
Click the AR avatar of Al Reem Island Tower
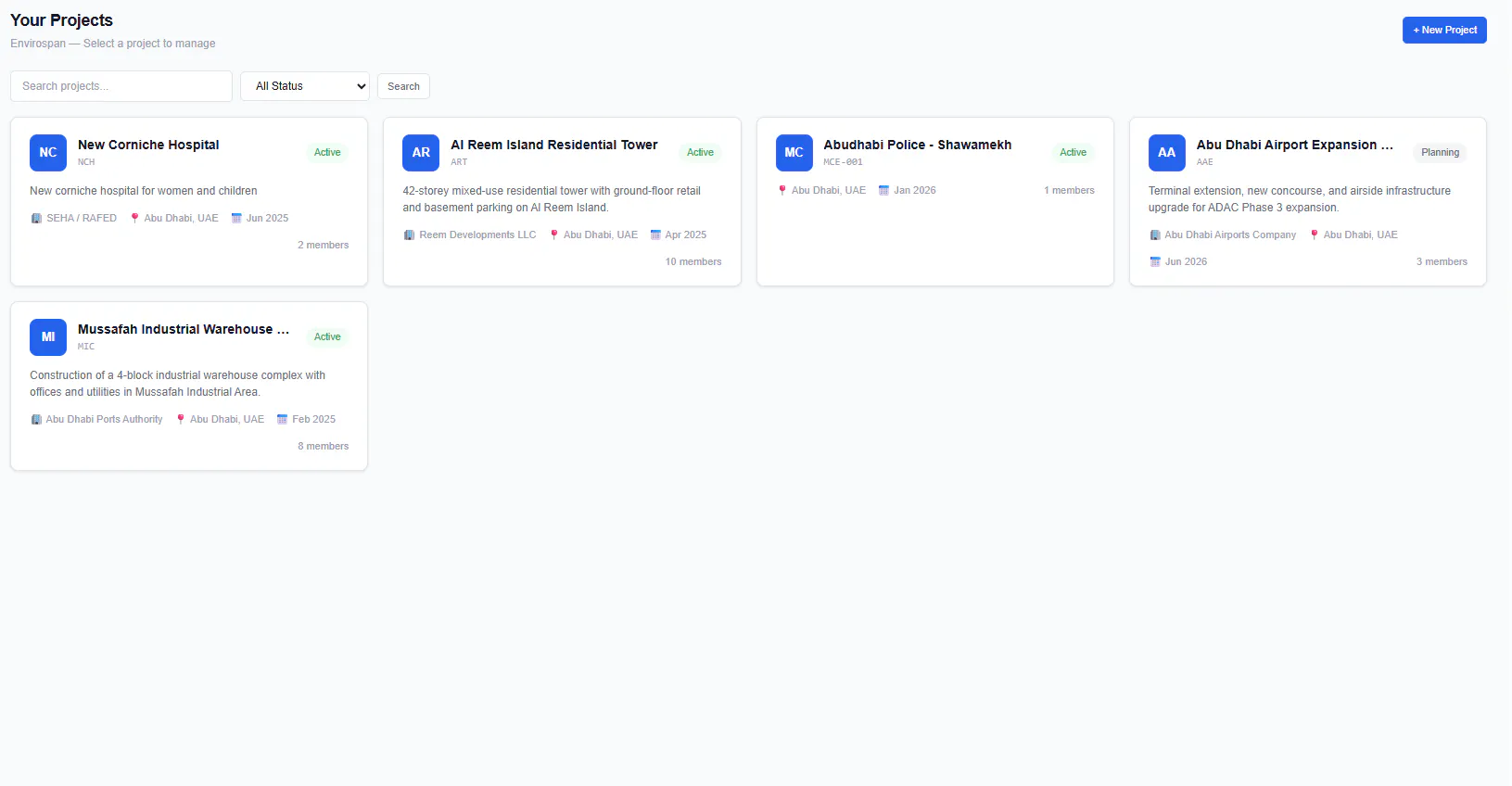point(421,153)
